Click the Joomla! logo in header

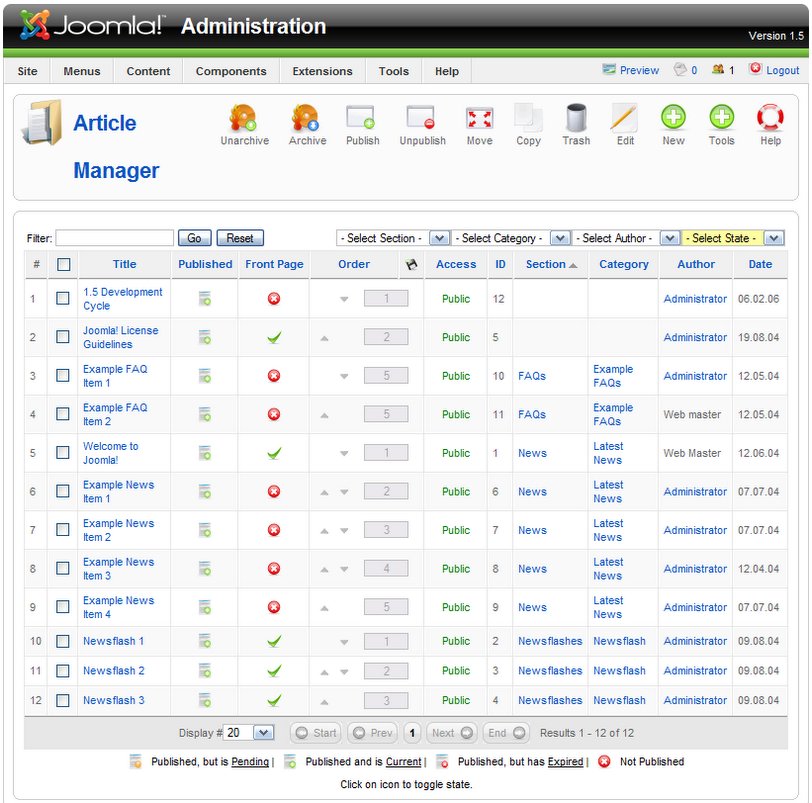(92, 24)
